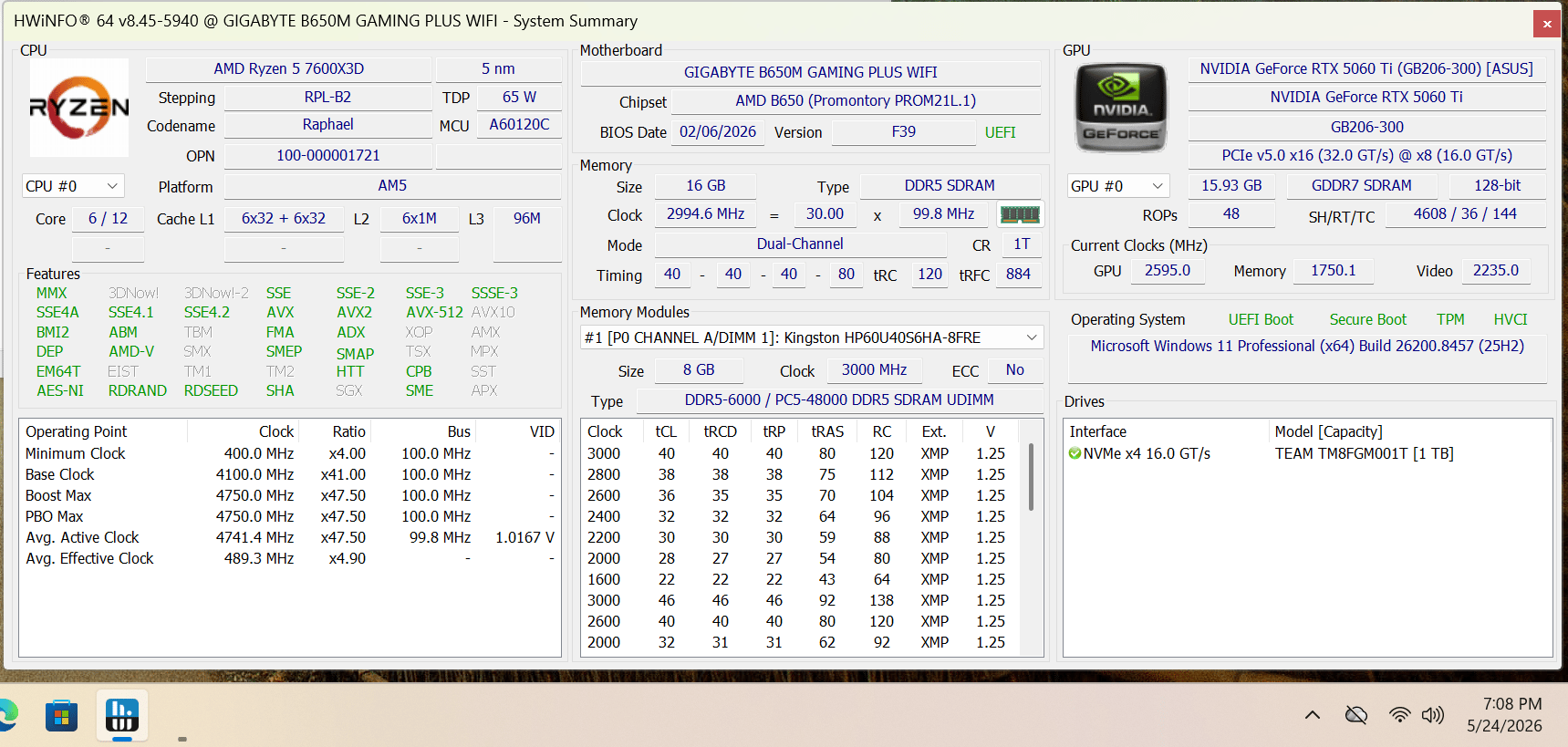Image resolution: width=1568 pixels, height=747 pixels.
Task: Click the AMD Ryzen logo image
Action: tap(79, 108)
